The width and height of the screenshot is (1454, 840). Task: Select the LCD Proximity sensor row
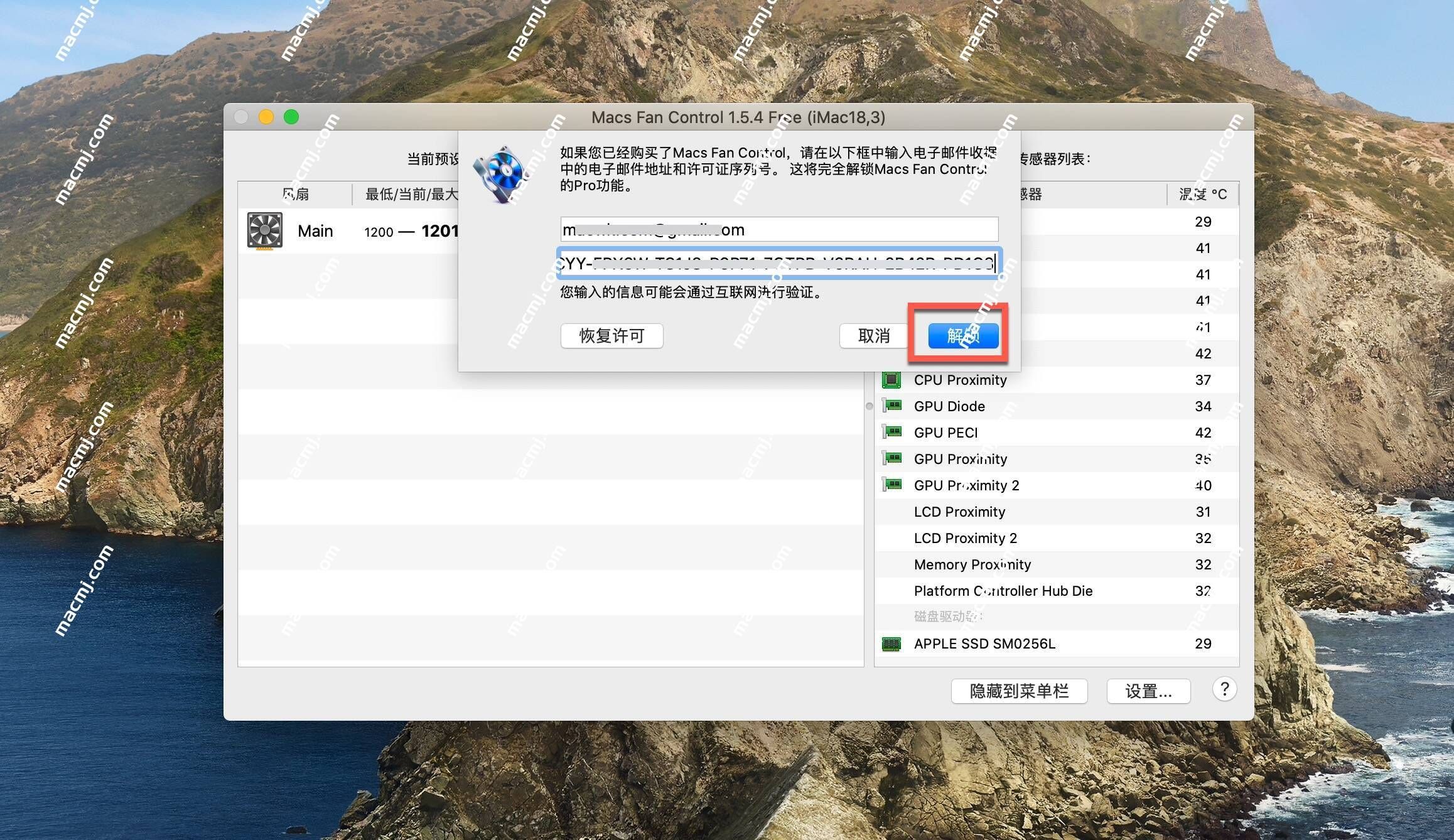tap(1057, 512)
